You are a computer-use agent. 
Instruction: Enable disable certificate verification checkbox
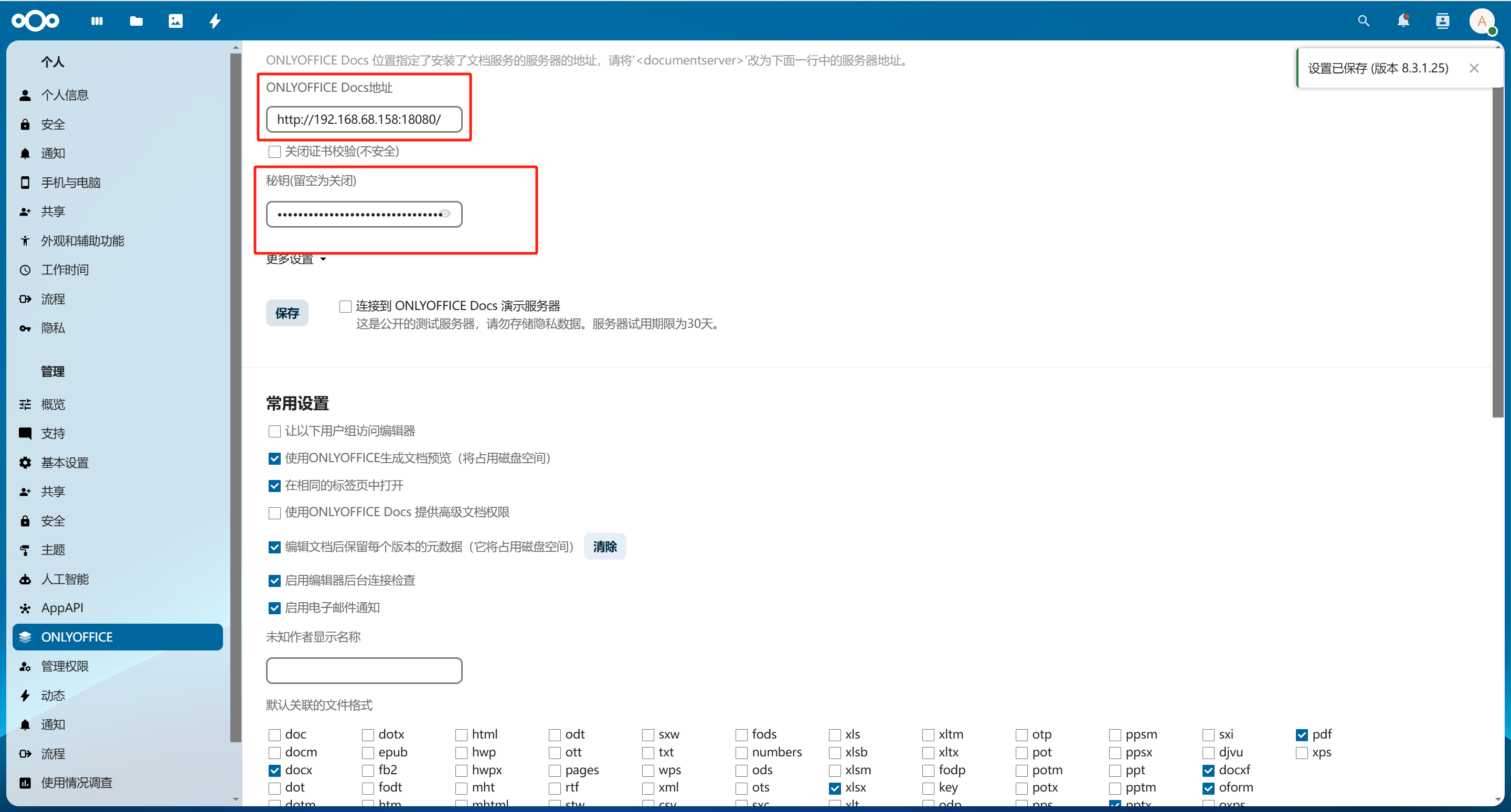click(x=274, y=152)
